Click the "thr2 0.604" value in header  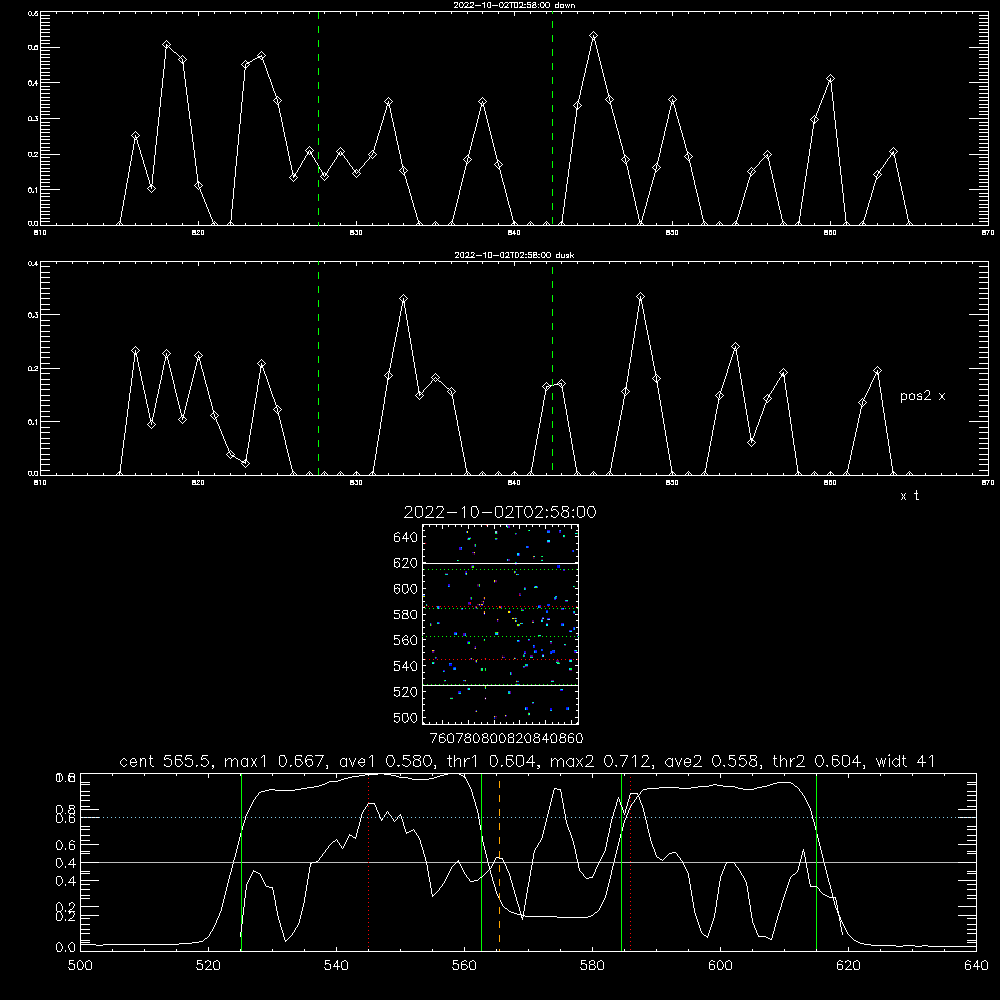pos(818,761)
